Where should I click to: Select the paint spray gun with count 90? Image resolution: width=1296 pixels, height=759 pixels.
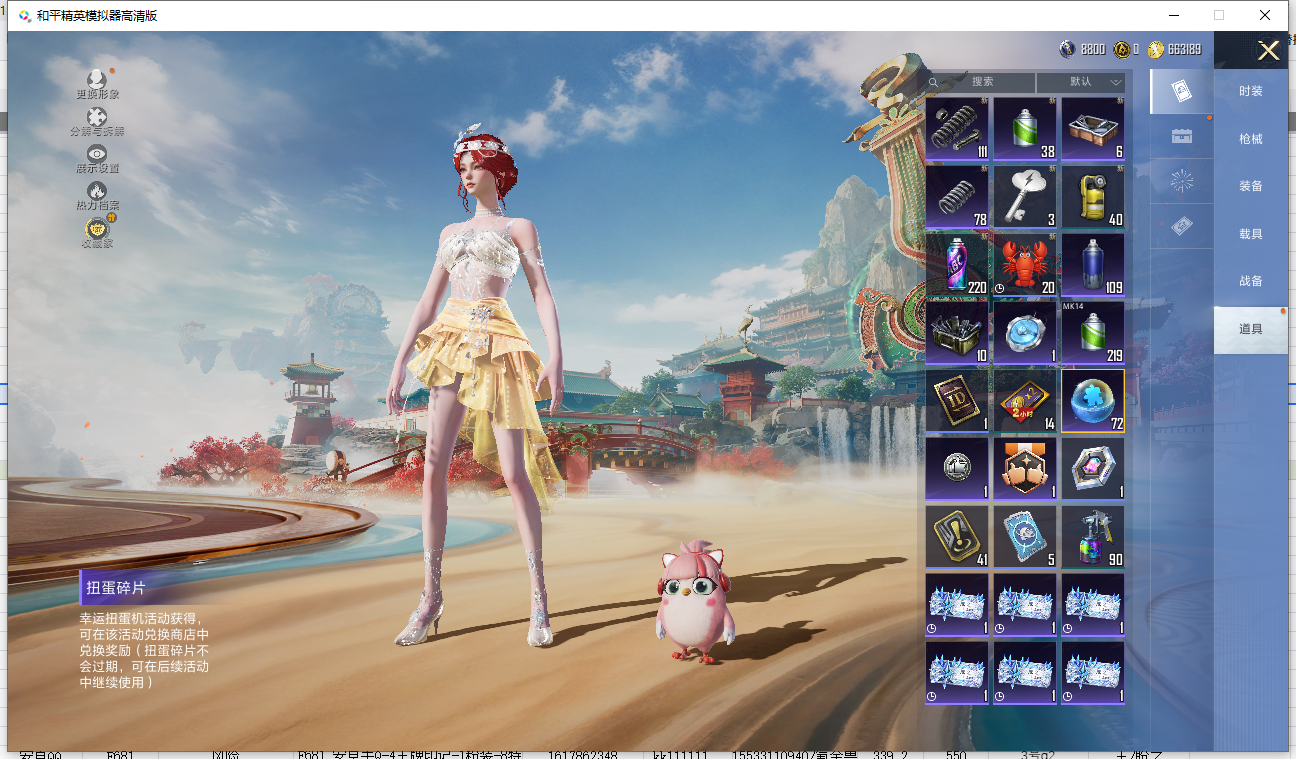(x=1093, y=537)
